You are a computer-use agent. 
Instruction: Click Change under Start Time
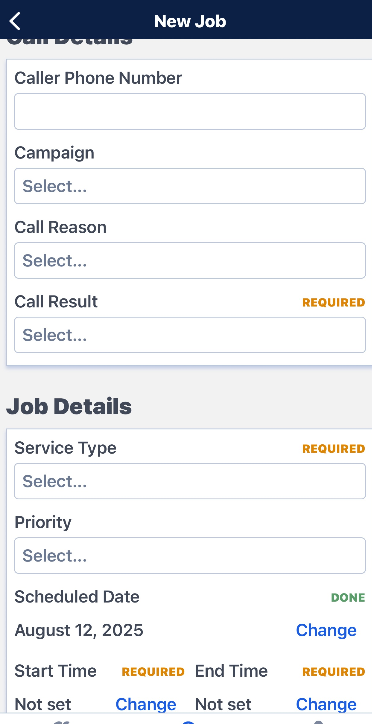[x=145, y=704]
